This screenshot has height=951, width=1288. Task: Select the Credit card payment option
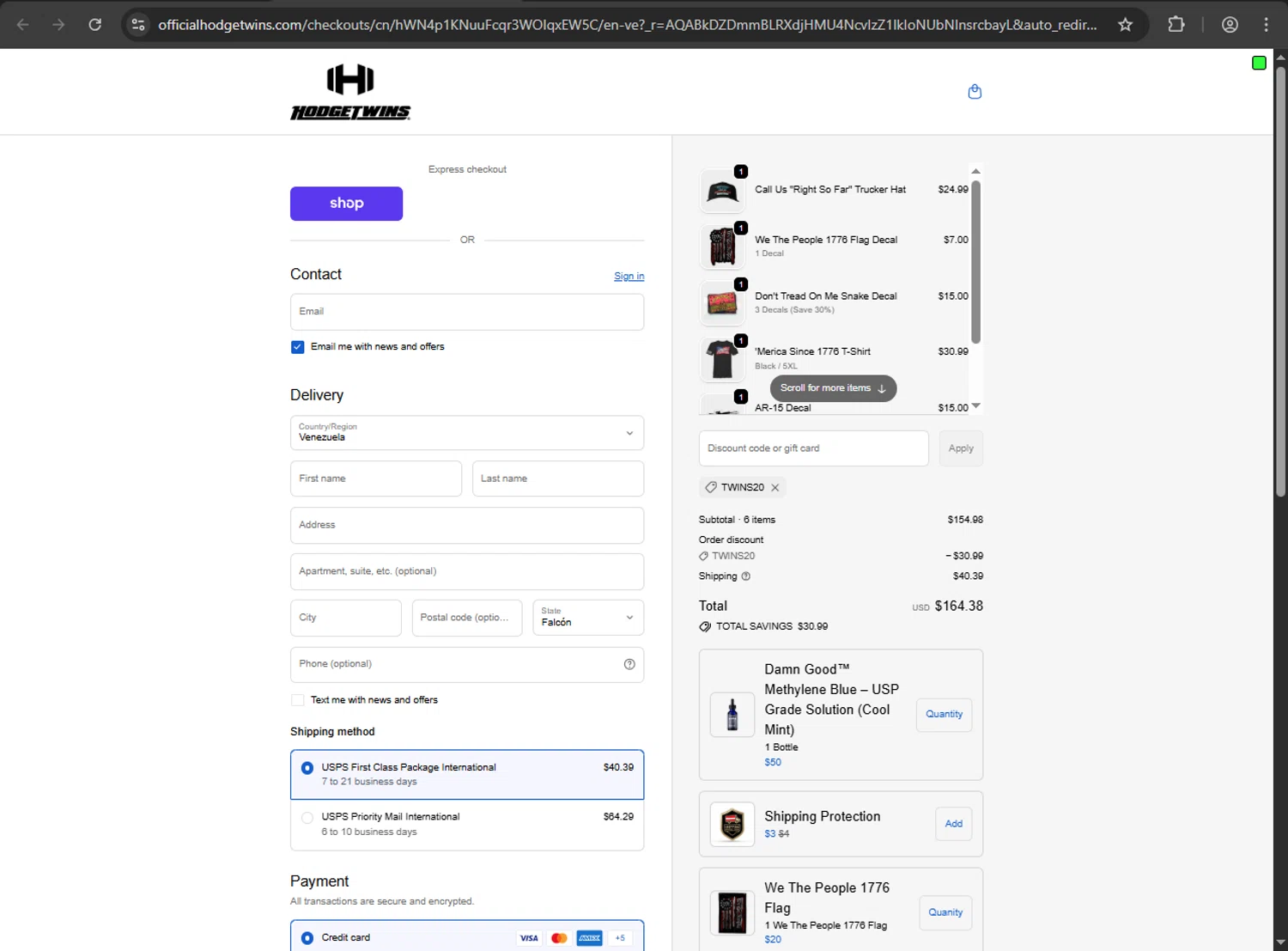point(307,938)
